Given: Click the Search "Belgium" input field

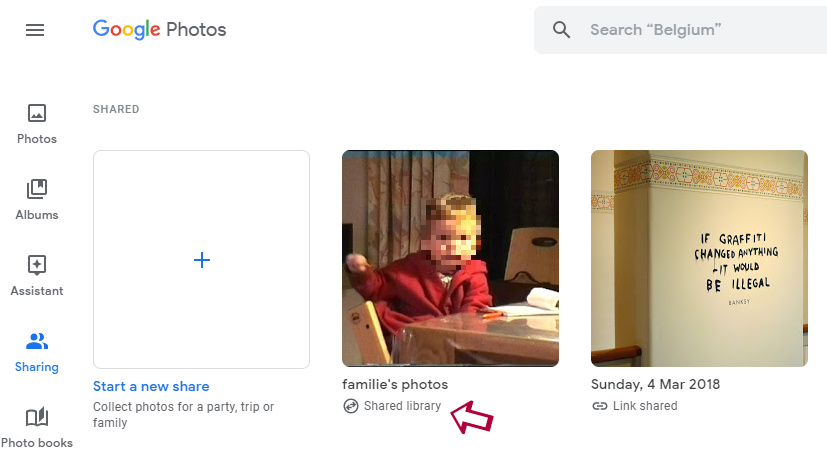Looking at the screenshot, I should (x=700, y=30).
